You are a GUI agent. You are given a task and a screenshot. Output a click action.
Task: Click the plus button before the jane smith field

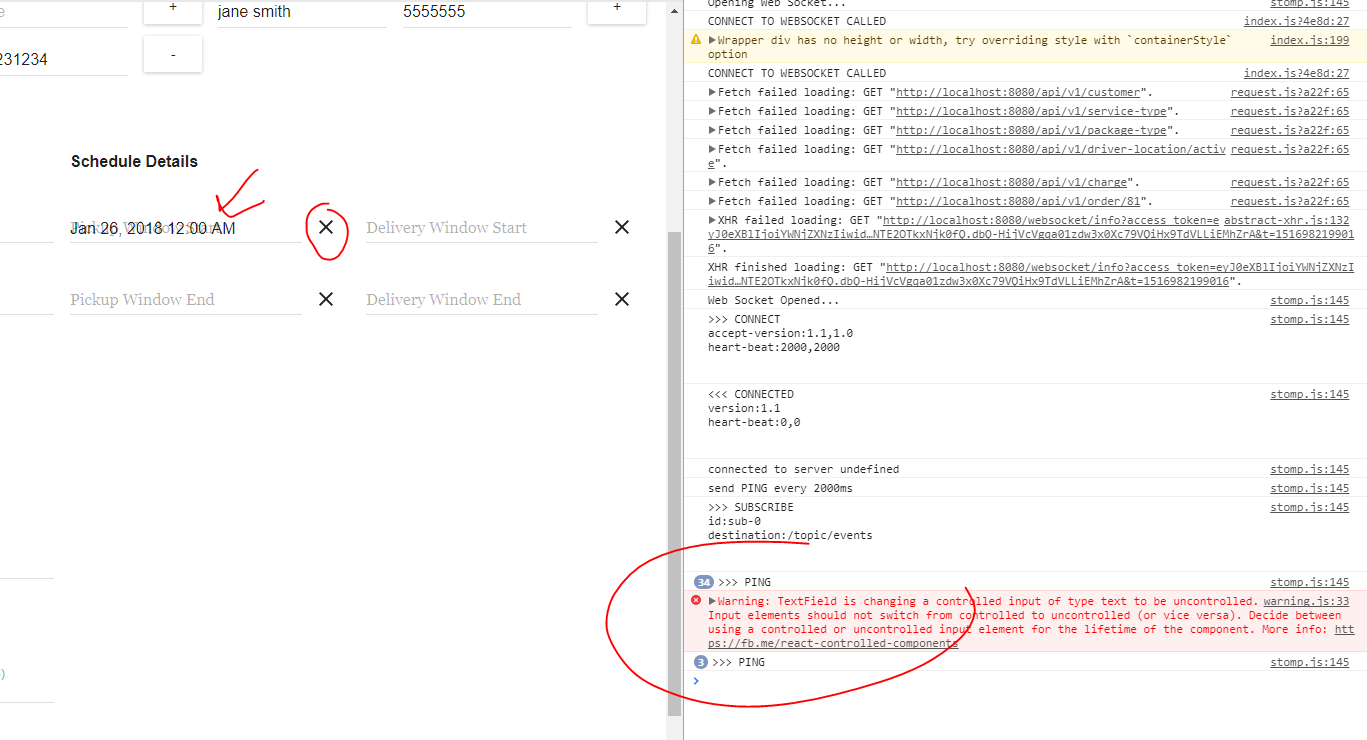point(173,10)
